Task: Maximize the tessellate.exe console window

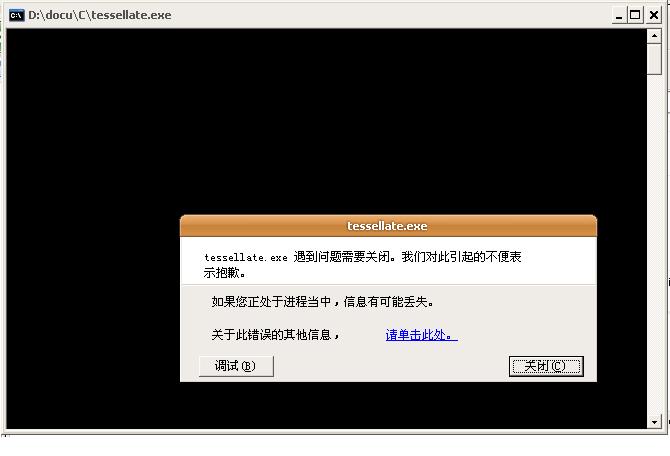Action: point(635,16)
